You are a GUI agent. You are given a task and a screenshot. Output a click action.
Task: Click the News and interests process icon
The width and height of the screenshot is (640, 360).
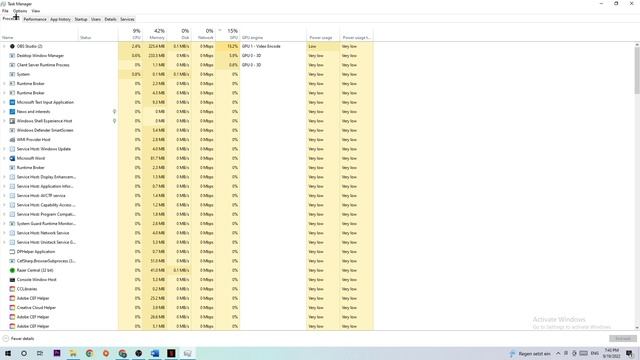coord(12,111)
